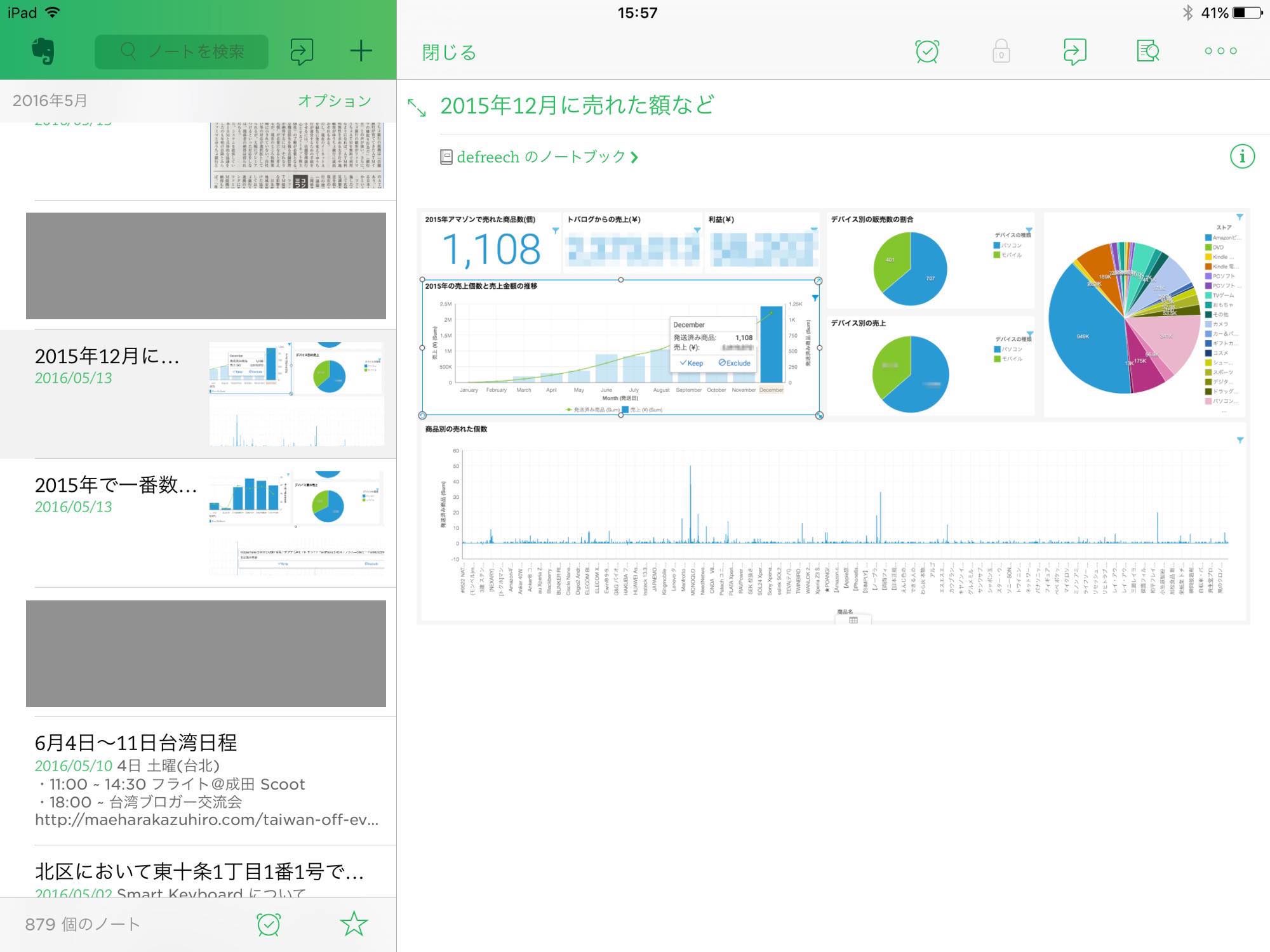Open the chat share icon in the green header
The height and width of the screenshot is (952, 1270).
click(x=302, y=51)
